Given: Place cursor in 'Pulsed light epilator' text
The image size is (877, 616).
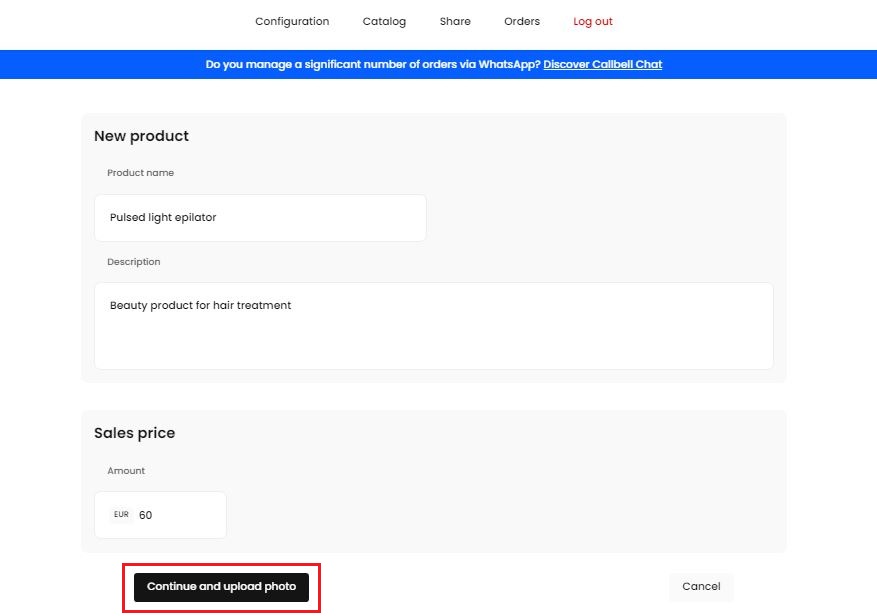Looking at the screenshot, I should (163, 218).
